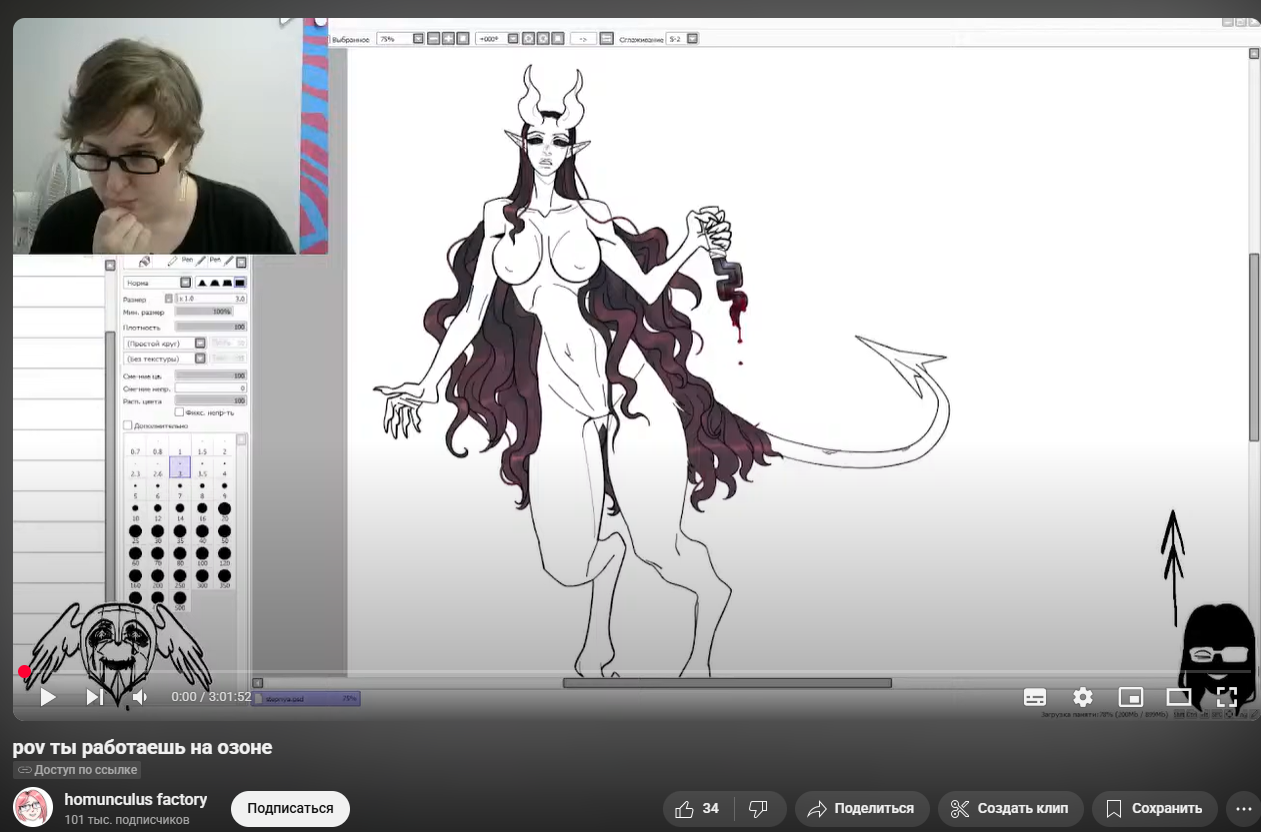
Task: Skip to the next video
Action: tap(94, 697)
